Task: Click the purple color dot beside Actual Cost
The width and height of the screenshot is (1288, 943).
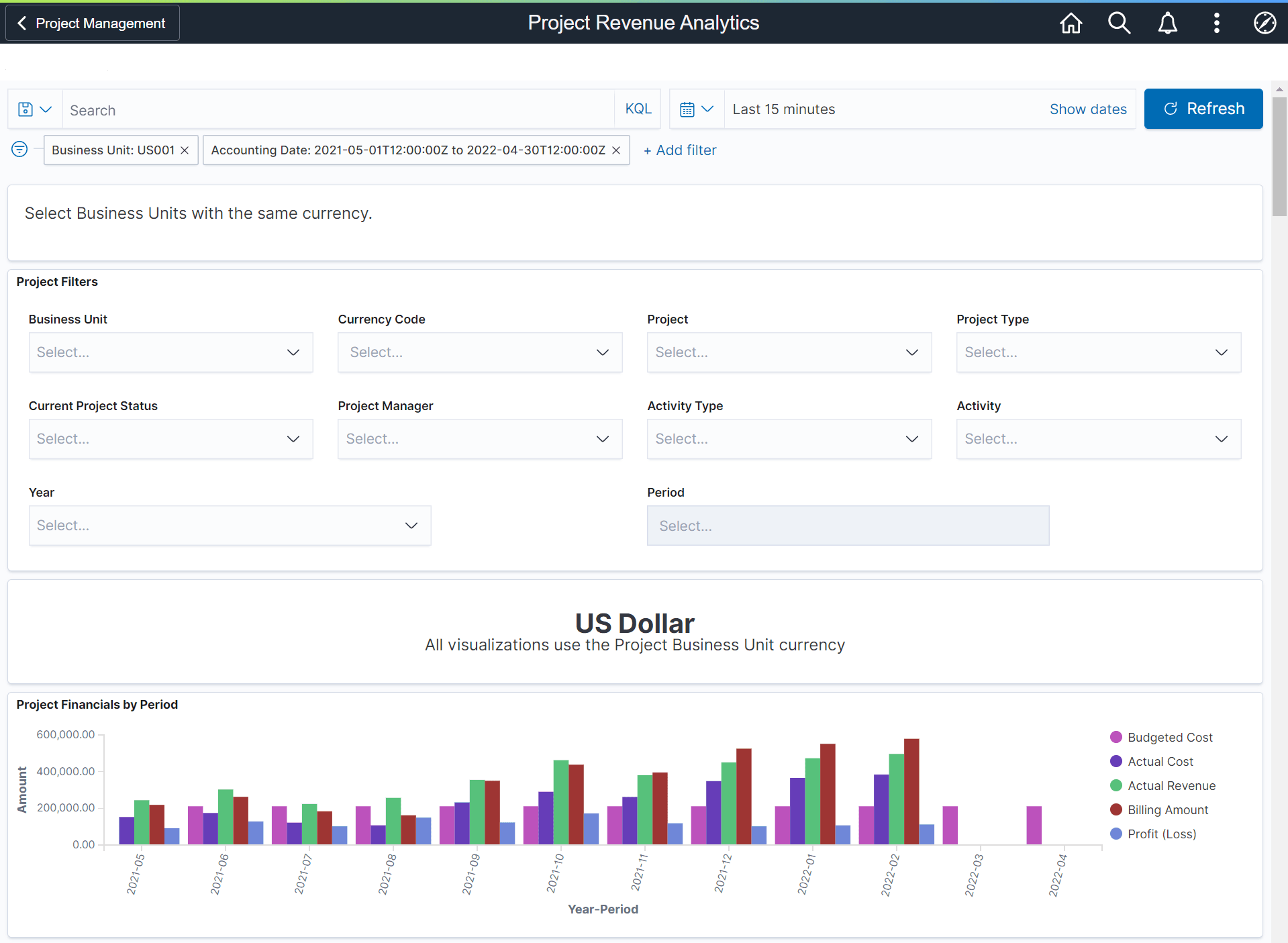Action: pos(1115,761)
